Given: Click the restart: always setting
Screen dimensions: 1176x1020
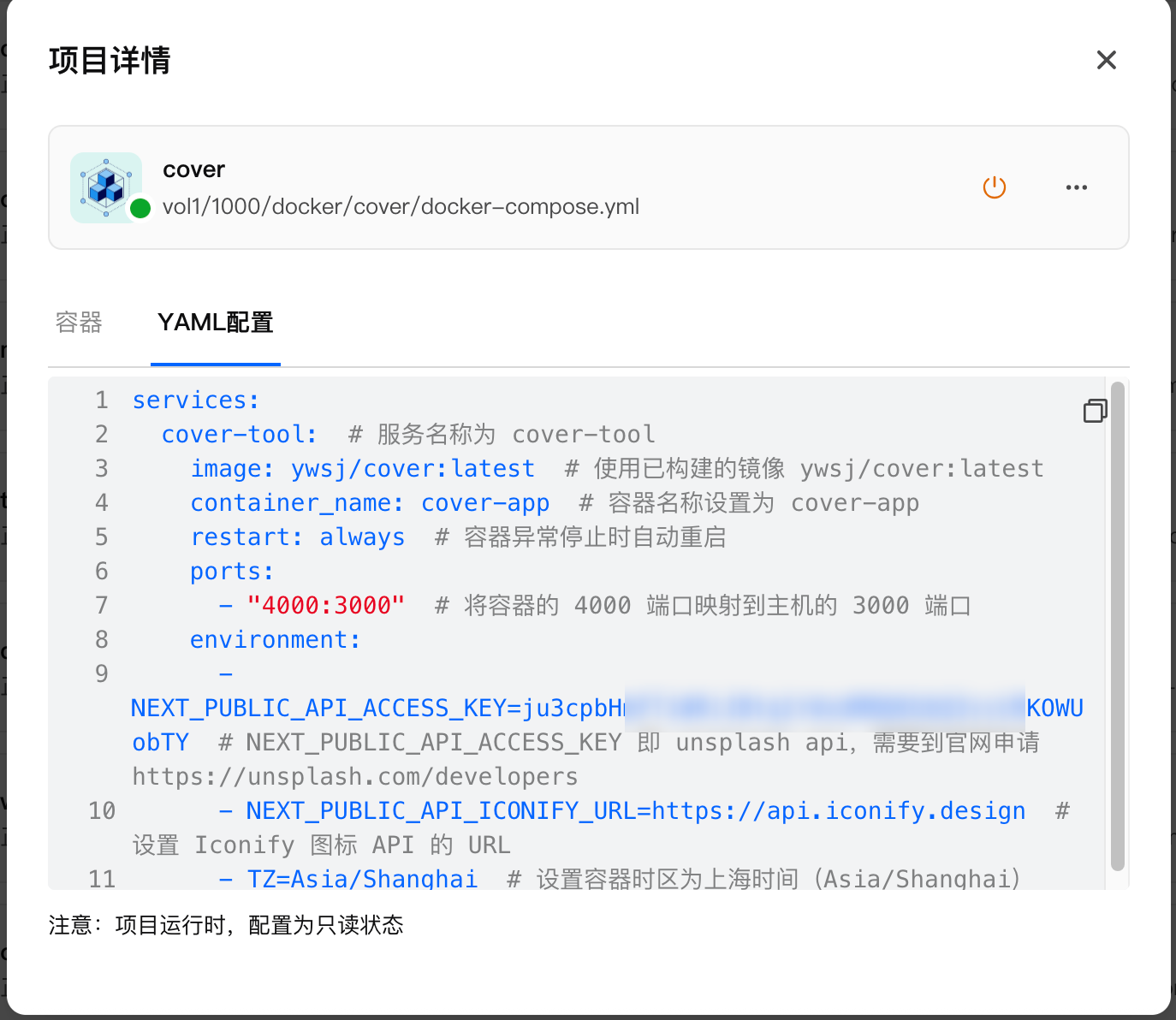Looking at the screenshot, I should [x=297, y=537].
